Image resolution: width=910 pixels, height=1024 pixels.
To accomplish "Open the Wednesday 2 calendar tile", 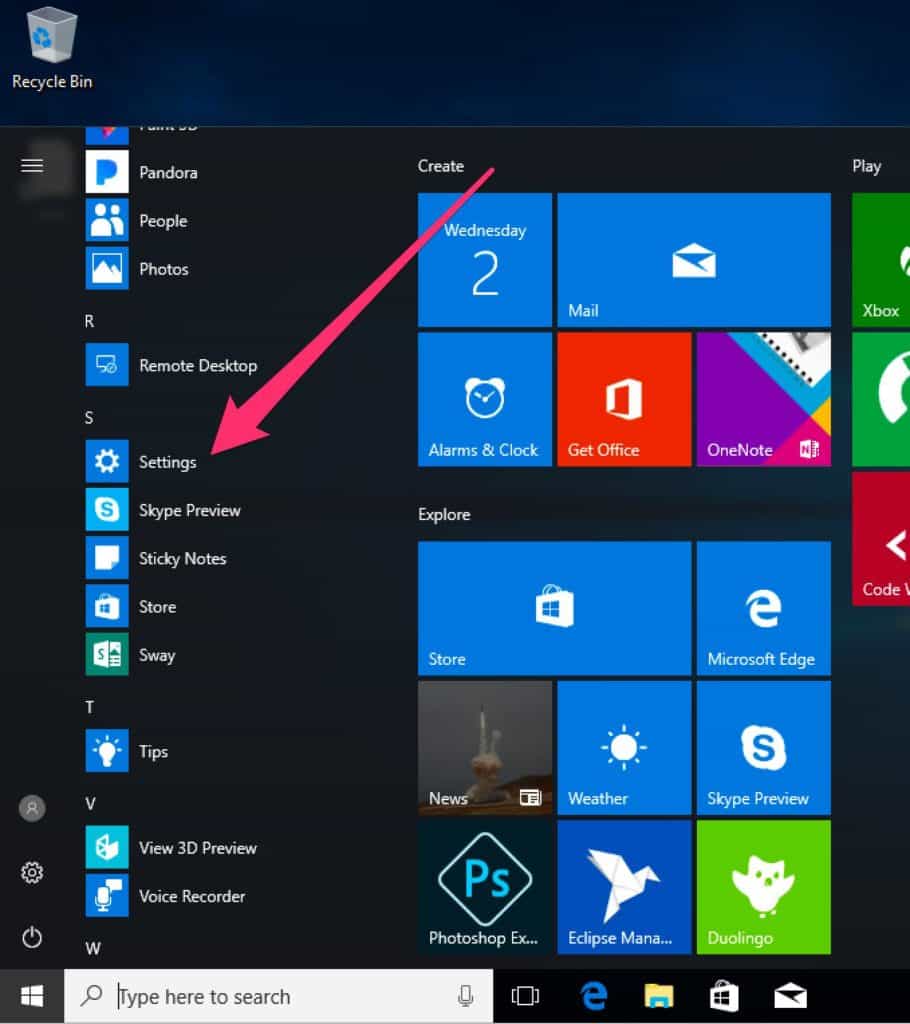I will tap(485, 259).
